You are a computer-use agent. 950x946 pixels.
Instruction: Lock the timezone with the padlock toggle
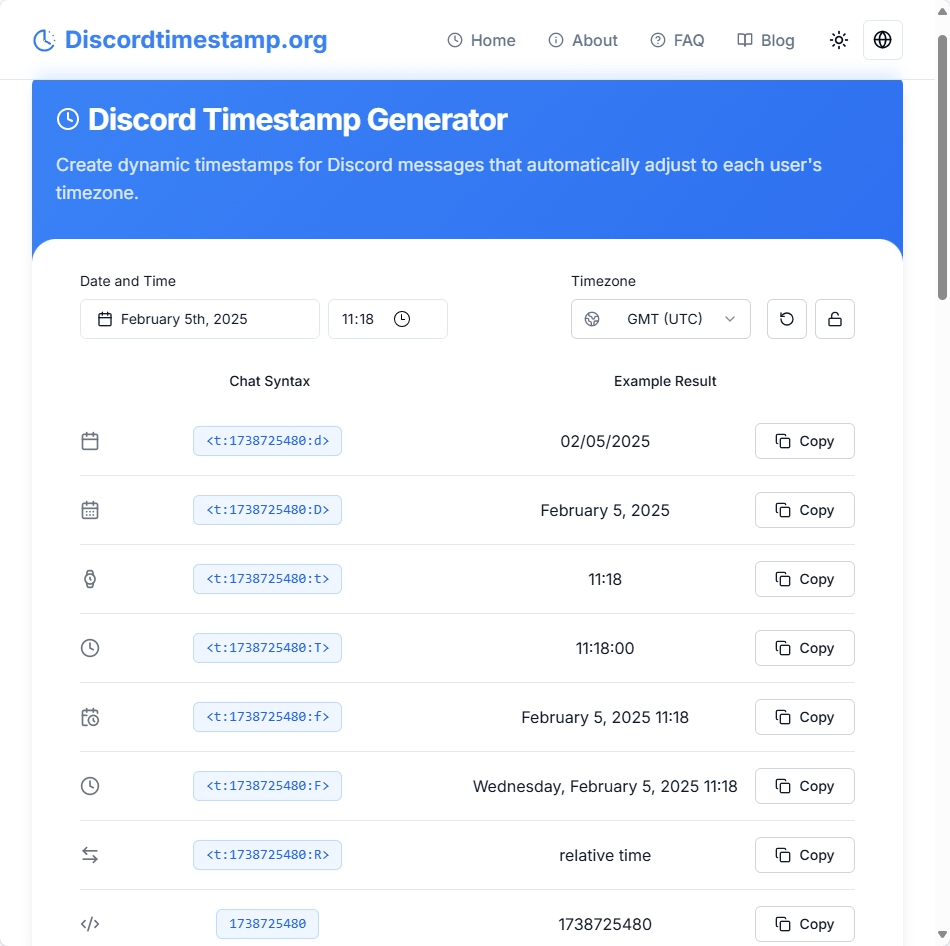click(835, 318)
